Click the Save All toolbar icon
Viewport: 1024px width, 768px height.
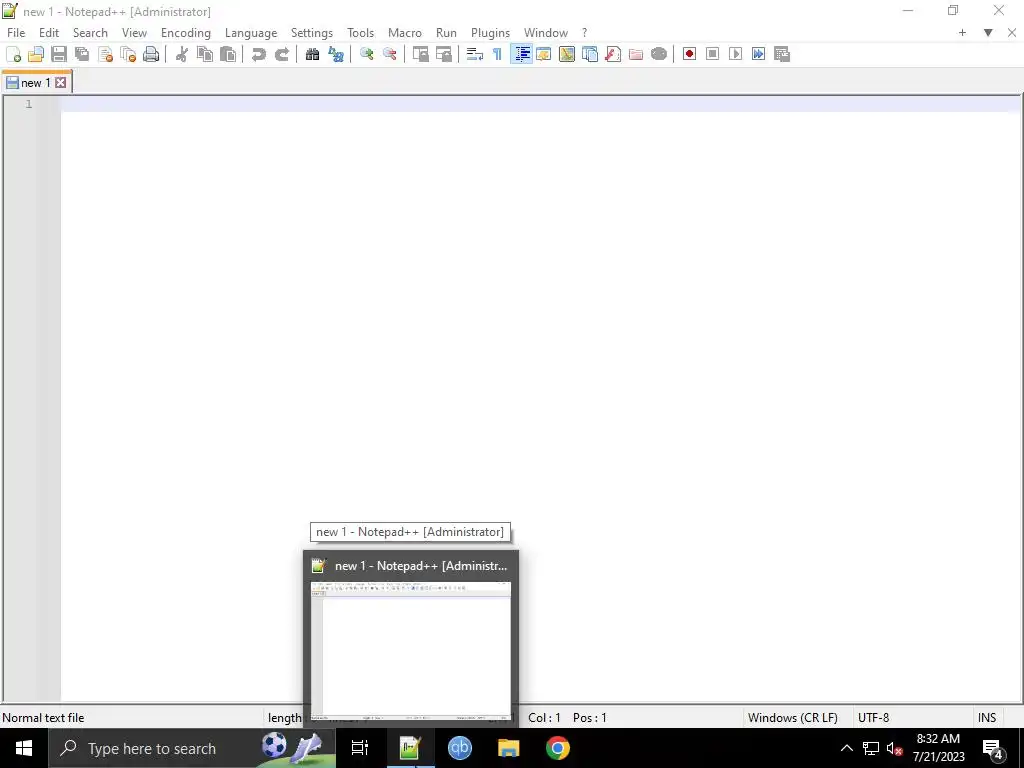[82, 54]
